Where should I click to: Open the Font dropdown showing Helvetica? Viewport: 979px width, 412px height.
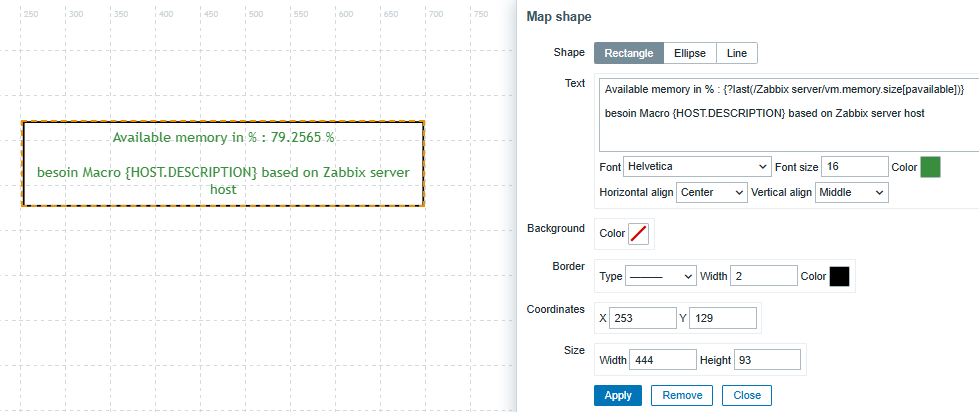click(696, 166)
